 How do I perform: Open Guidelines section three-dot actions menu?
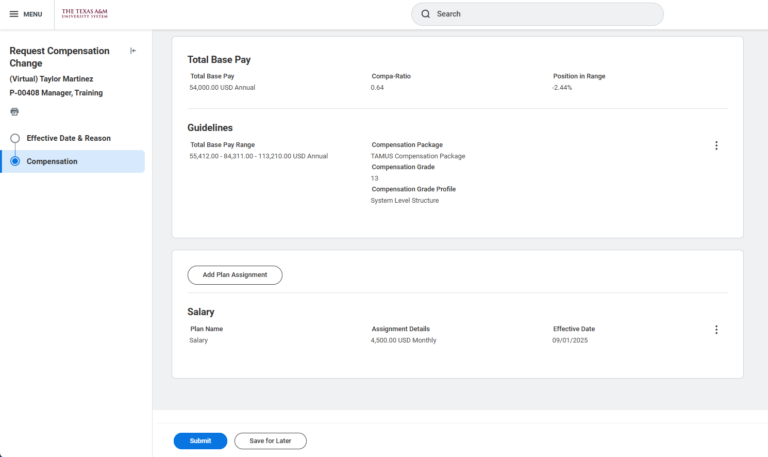pyautogui.click(x=716, y=145)
